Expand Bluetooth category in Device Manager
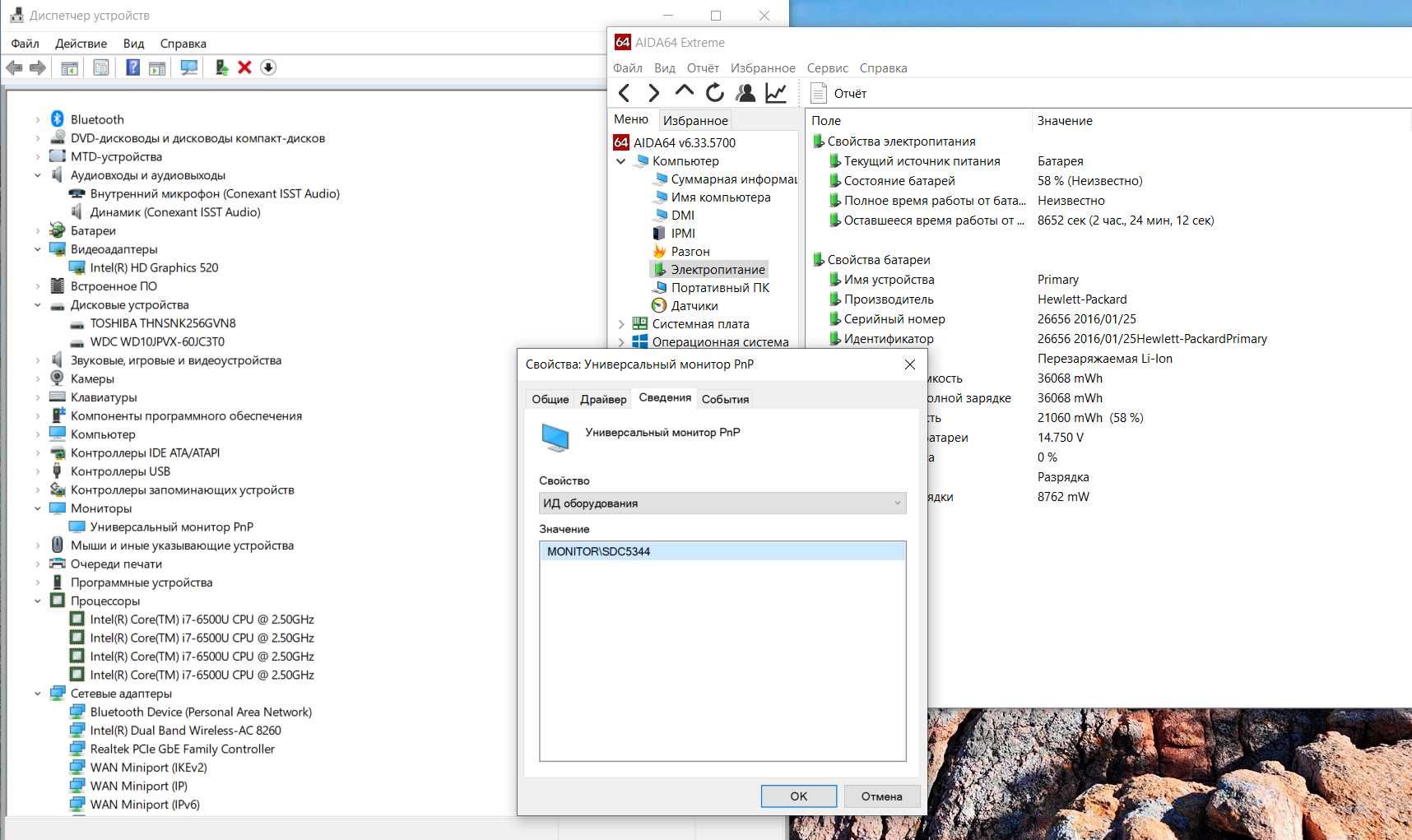1412x840 pixels. (x=38, y=119)
